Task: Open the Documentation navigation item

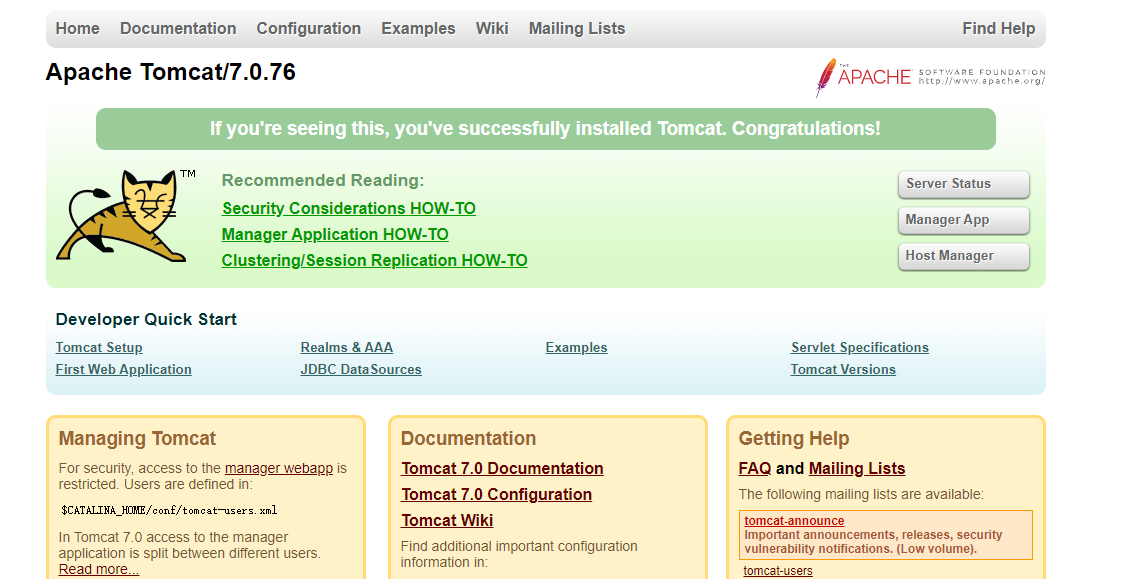Action: pyautogui.click(x=178, y=28)
